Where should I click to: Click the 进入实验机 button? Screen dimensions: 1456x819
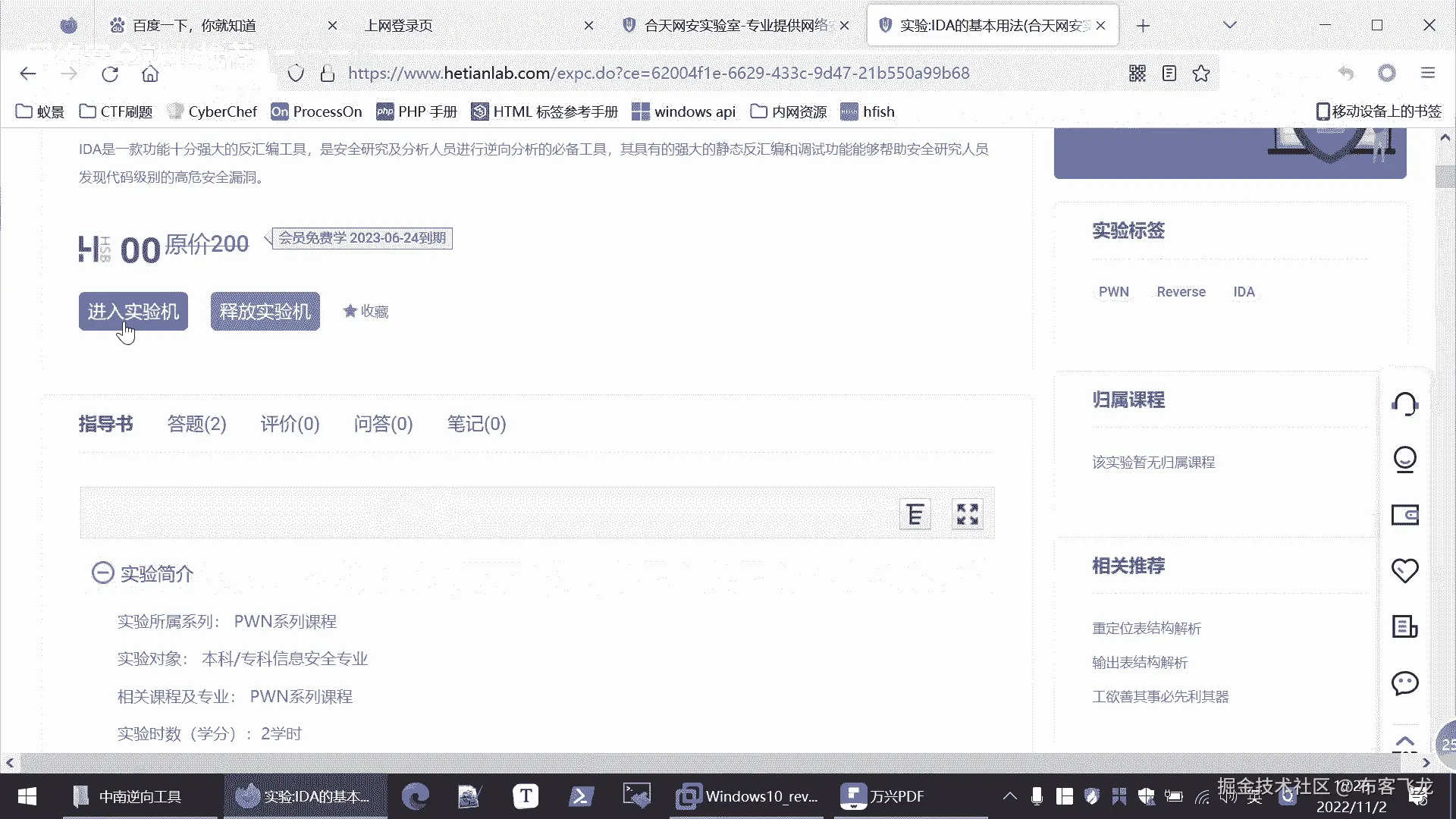[x=133, y=311]
